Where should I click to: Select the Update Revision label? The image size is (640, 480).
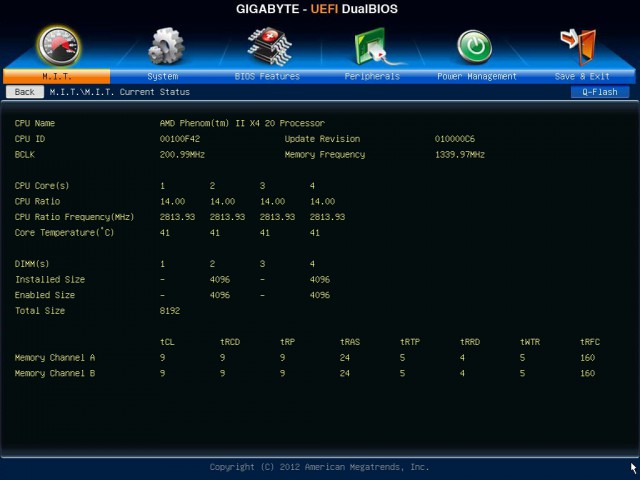pos(322,139)
